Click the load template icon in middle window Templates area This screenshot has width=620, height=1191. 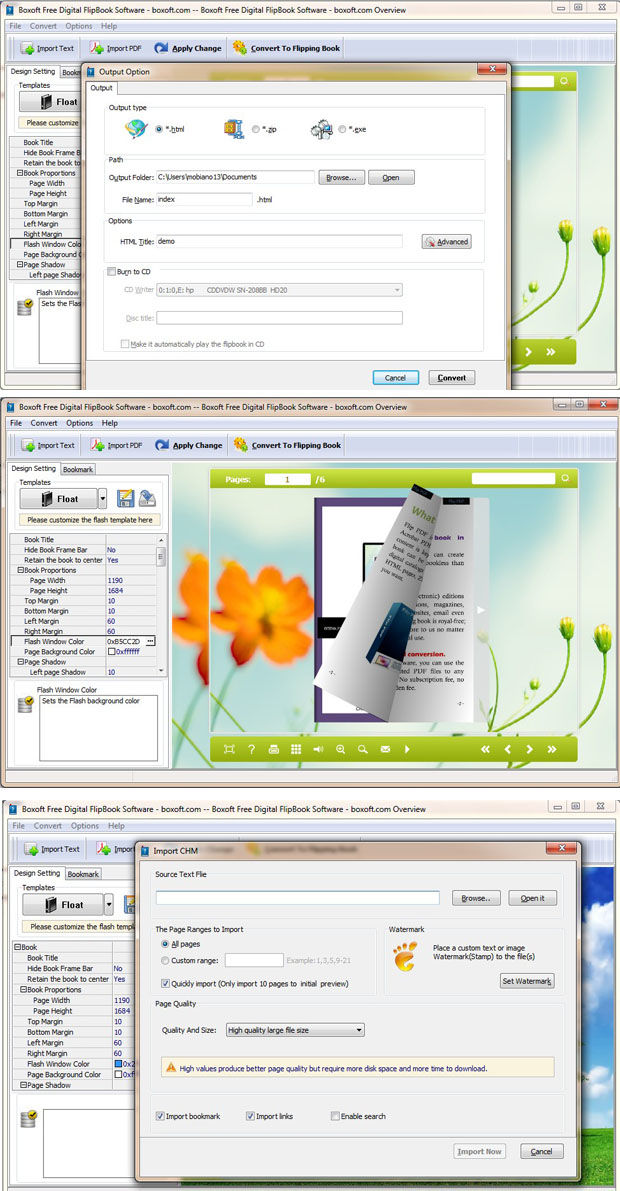click(147, 499)
